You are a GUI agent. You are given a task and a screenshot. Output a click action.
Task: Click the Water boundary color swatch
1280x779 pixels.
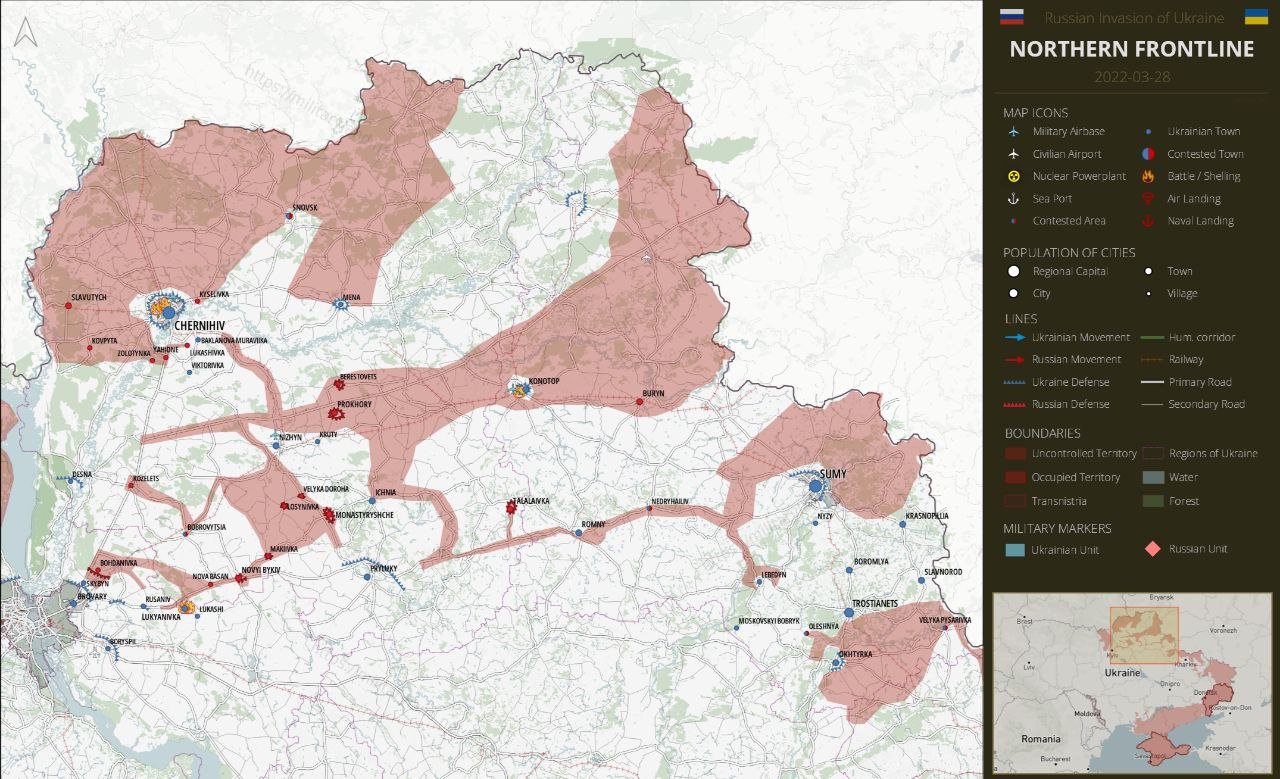[1153, 478]
